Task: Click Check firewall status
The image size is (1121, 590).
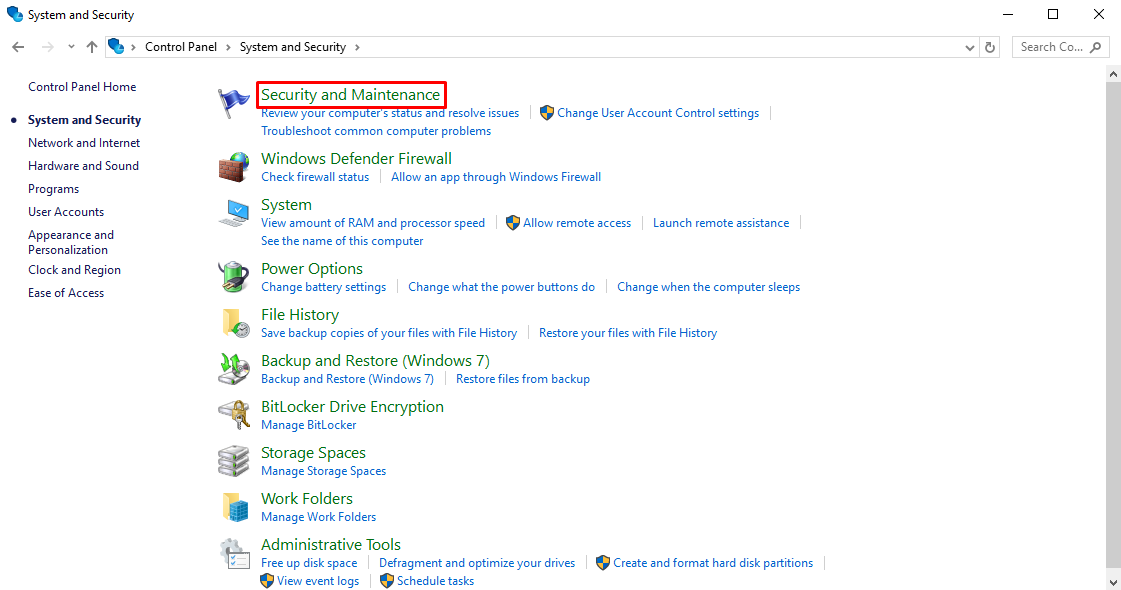Action: point(315,177)
